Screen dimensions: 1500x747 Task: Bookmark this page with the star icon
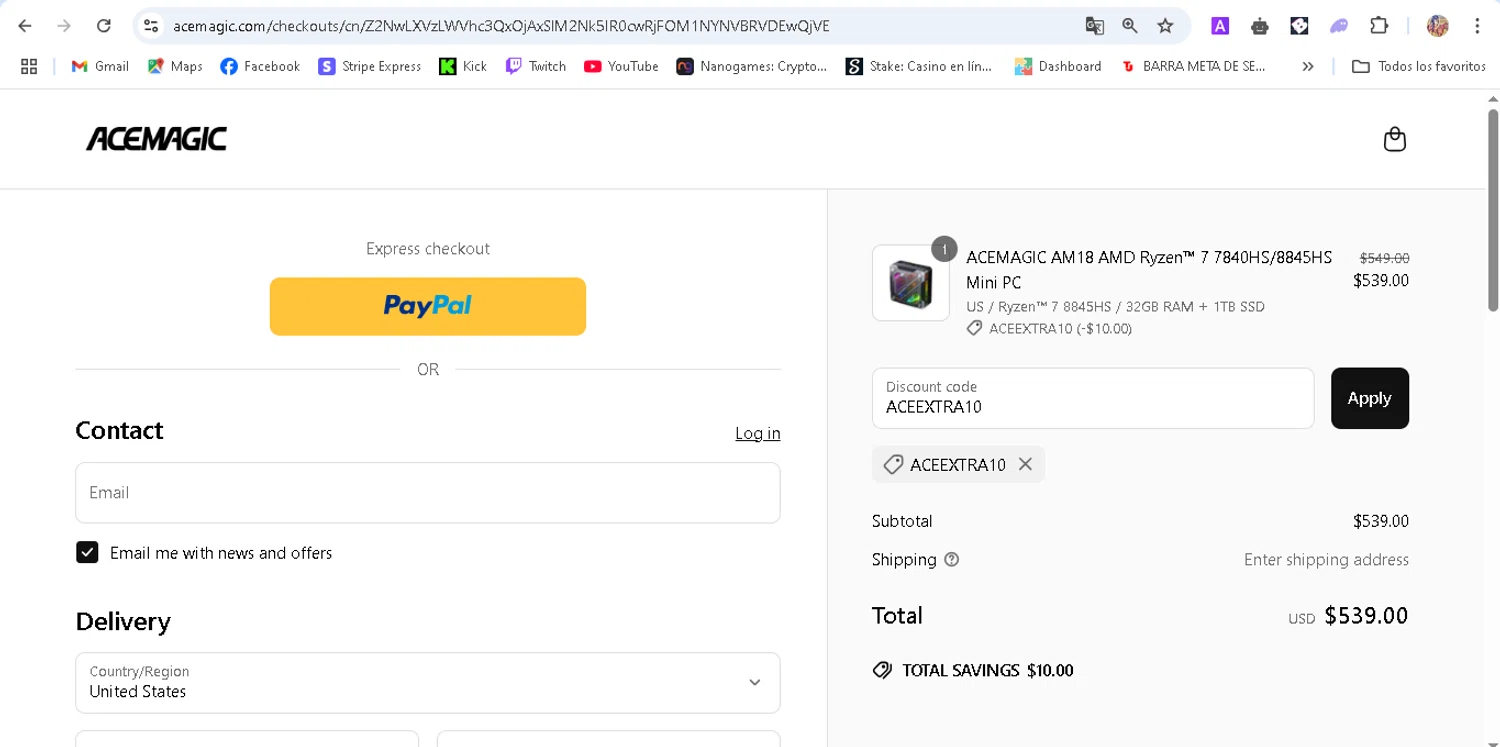tap(1165, 26)
